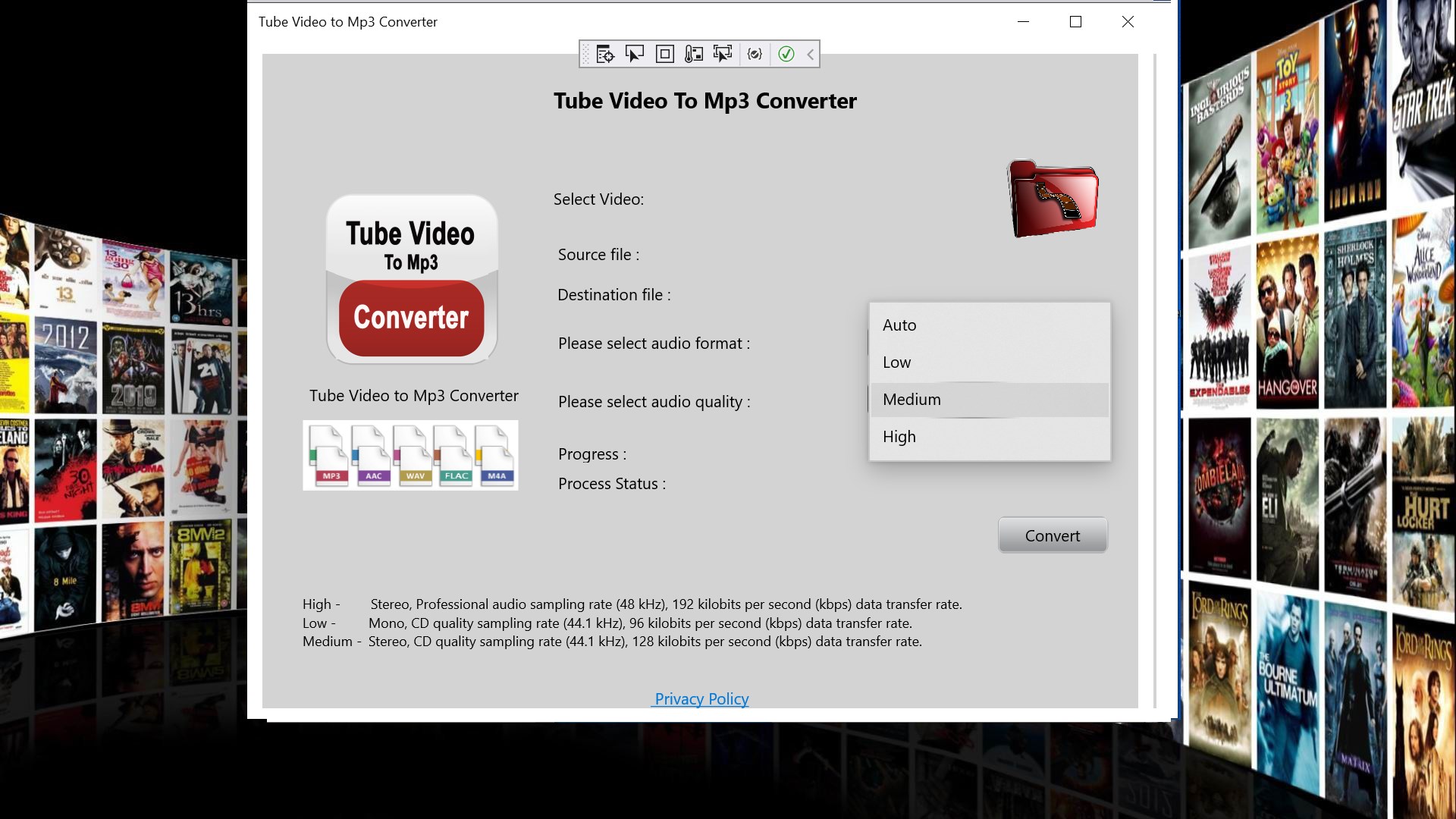Toggle Hot Reload braces checkmark icon
Image resolution: width=1456 pixels, height=819 pixels.
(x=755, y=54)
